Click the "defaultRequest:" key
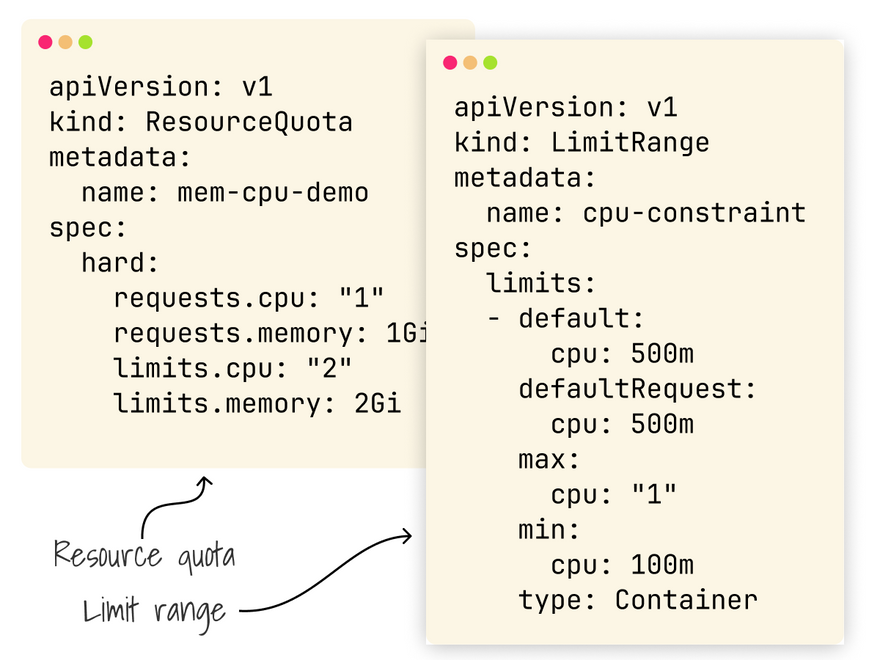Viewport: 880px width, 660px height. pos(637,388)
